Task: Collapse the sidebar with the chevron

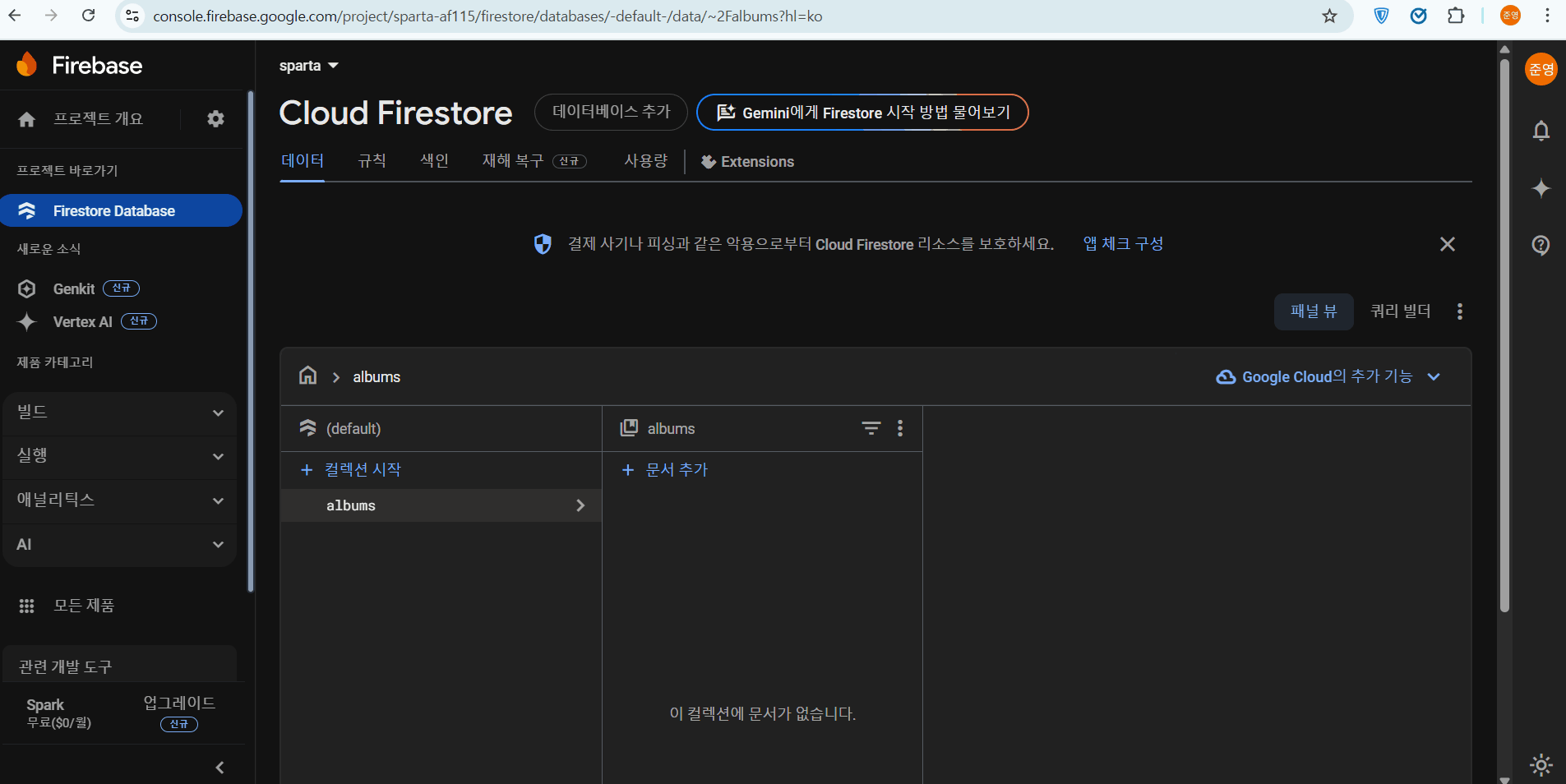Action: click(219, 768)
